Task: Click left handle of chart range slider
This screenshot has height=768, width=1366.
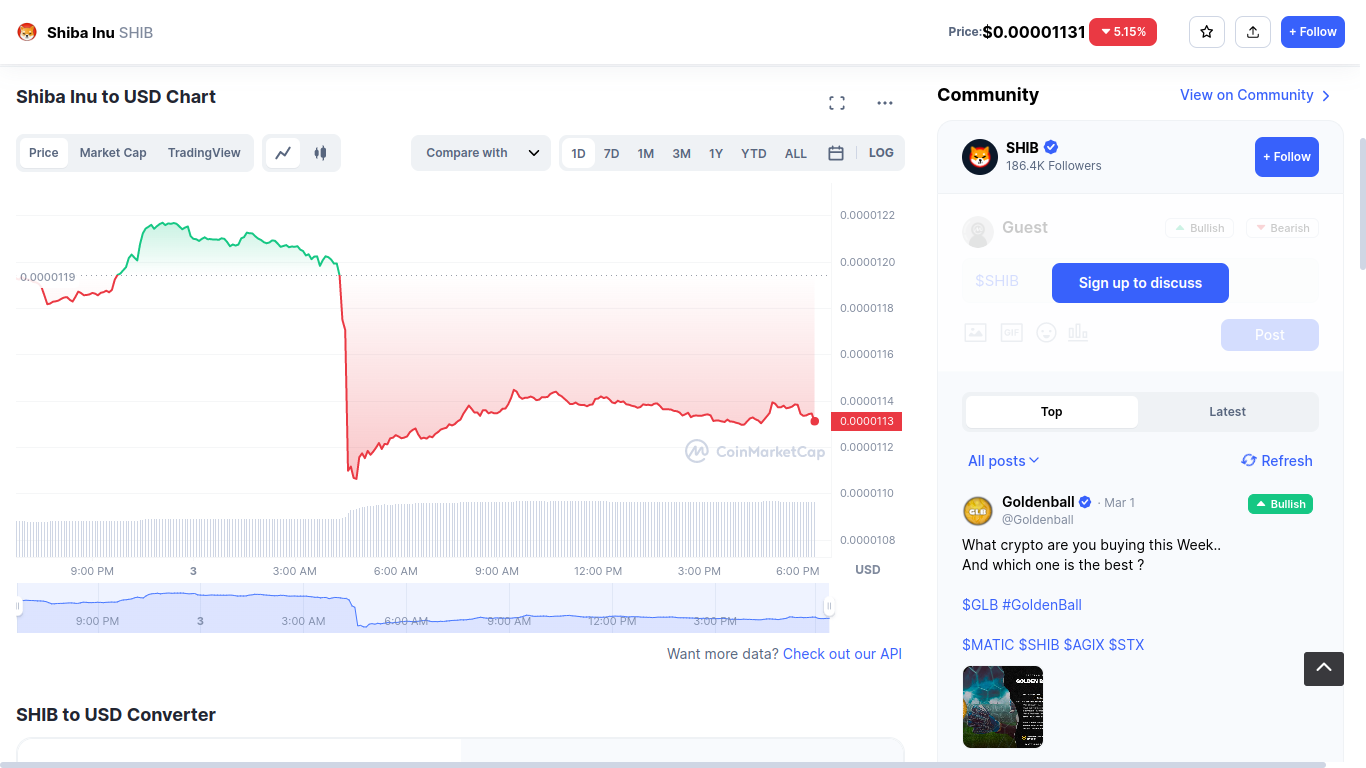Action: click(x=18, y=607)
